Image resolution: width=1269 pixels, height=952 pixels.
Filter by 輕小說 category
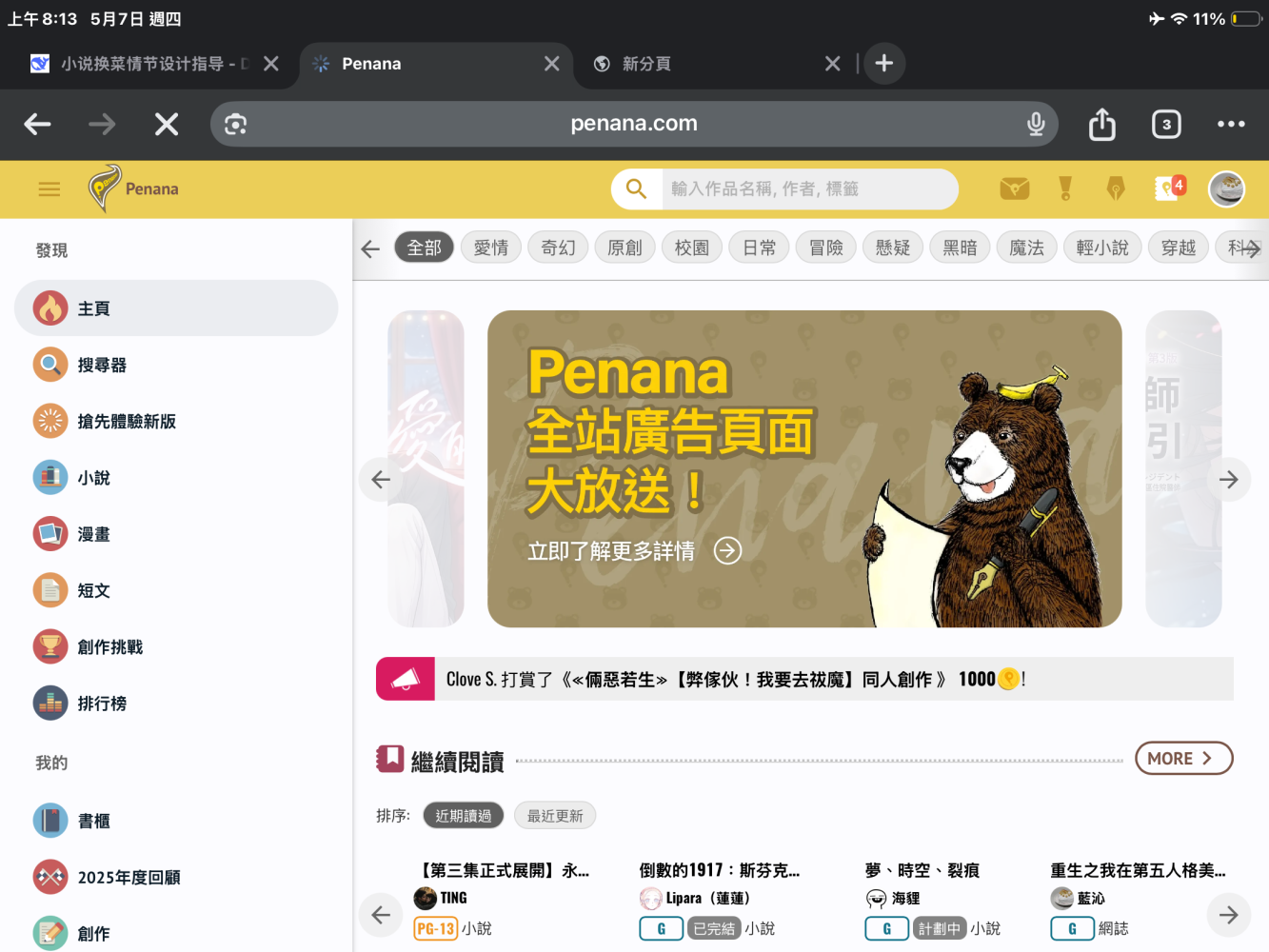tap(1102, 248)
